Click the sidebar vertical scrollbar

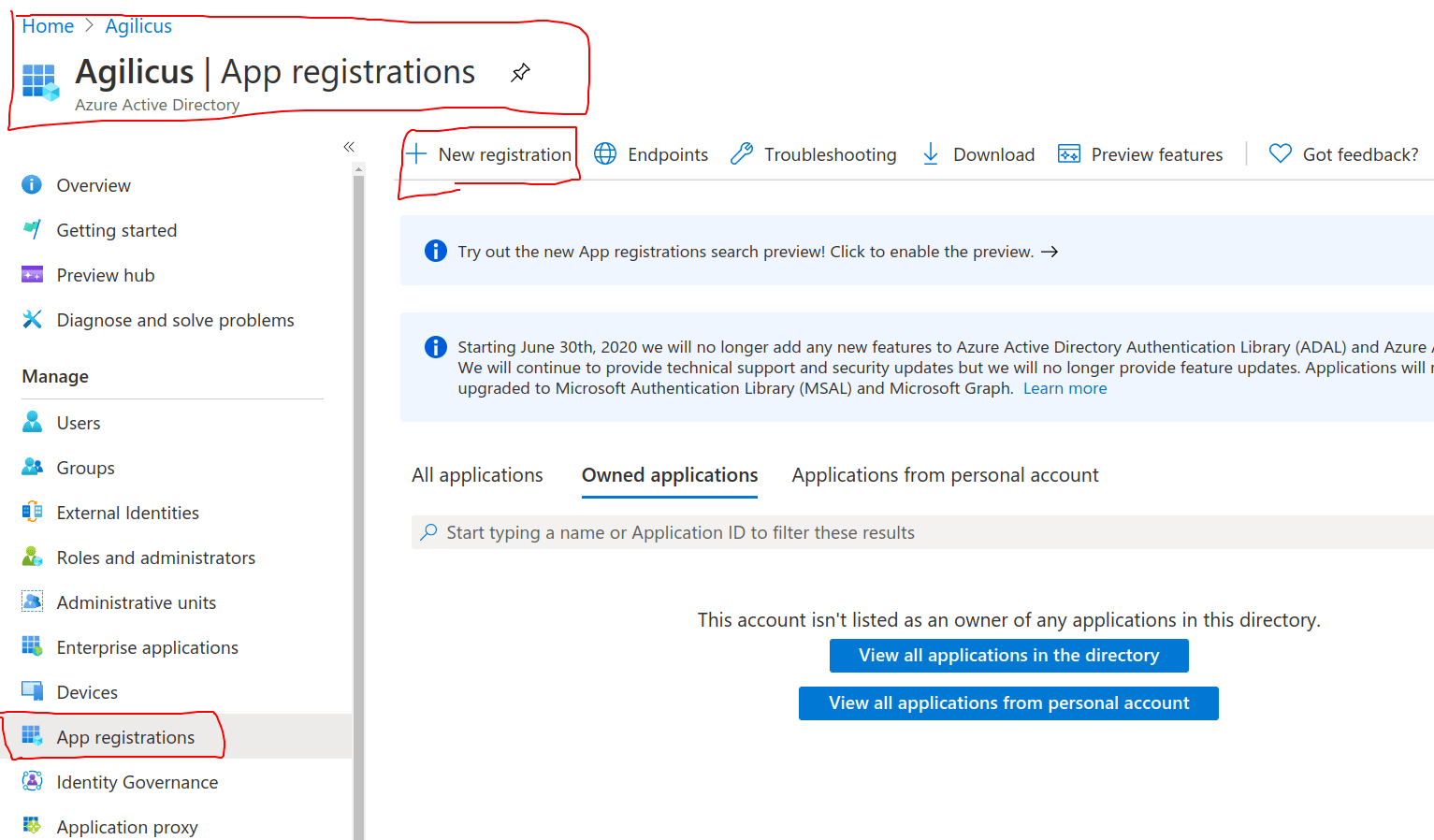358,505
